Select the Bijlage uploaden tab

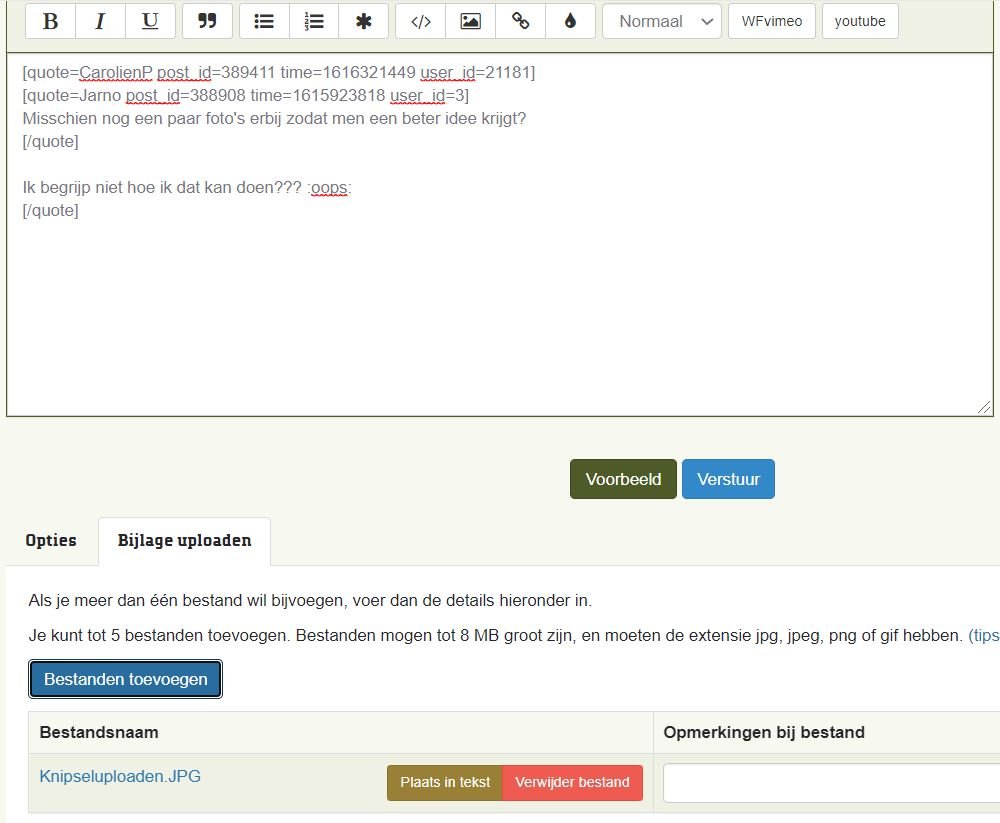(184, 541)
